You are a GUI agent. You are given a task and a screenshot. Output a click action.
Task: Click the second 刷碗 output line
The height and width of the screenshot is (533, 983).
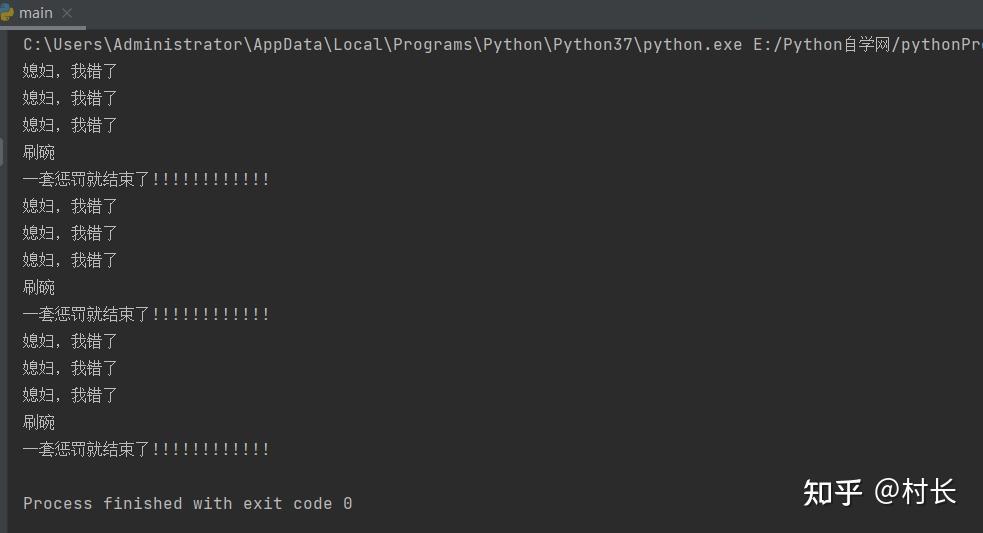coord(39,287)
